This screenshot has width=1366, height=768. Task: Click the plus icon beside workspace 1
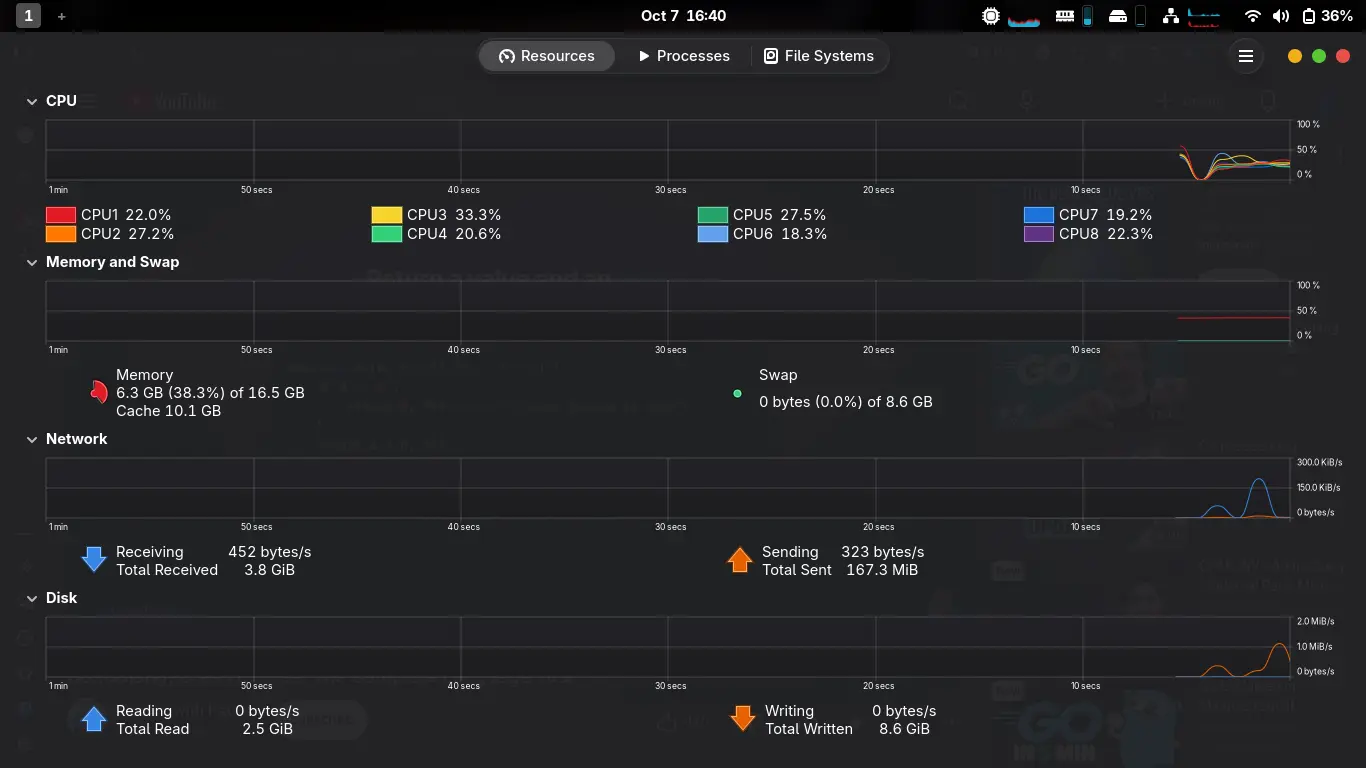[61, 16]
